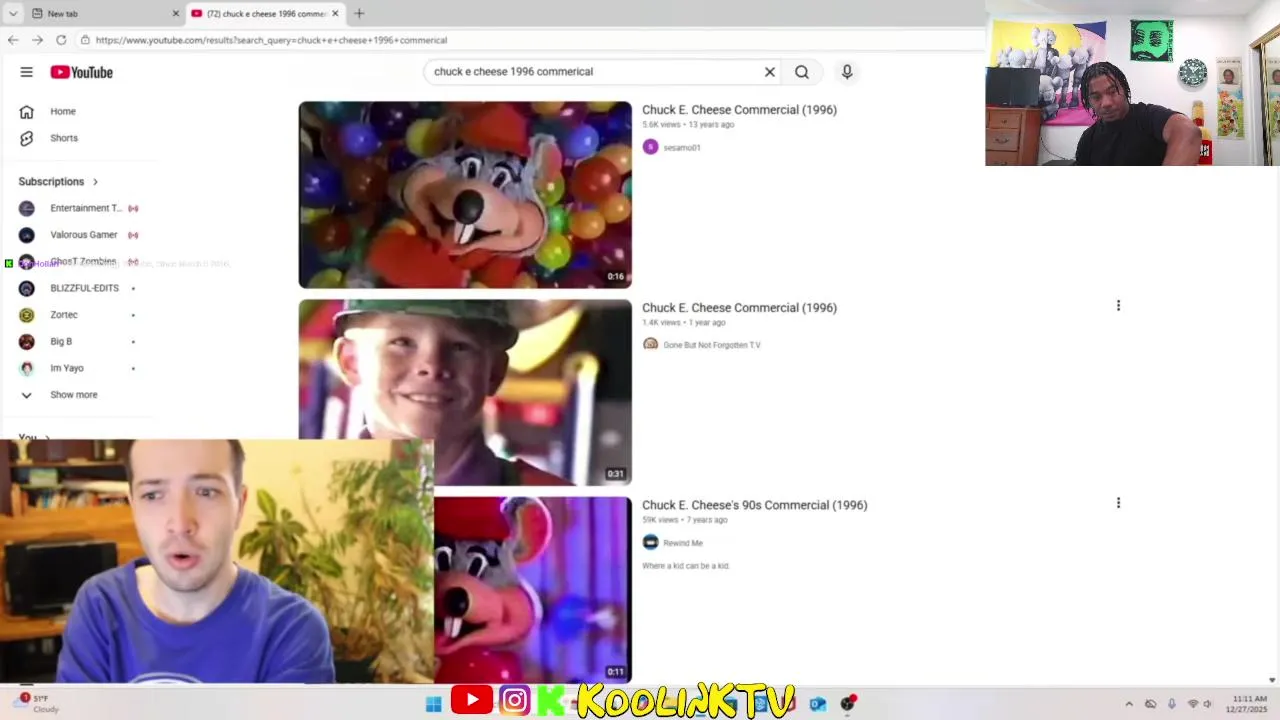This screenshot has width=1280, height=720.
Task: Open more options for 90s Commercial result
Action: coord(1118,504)
